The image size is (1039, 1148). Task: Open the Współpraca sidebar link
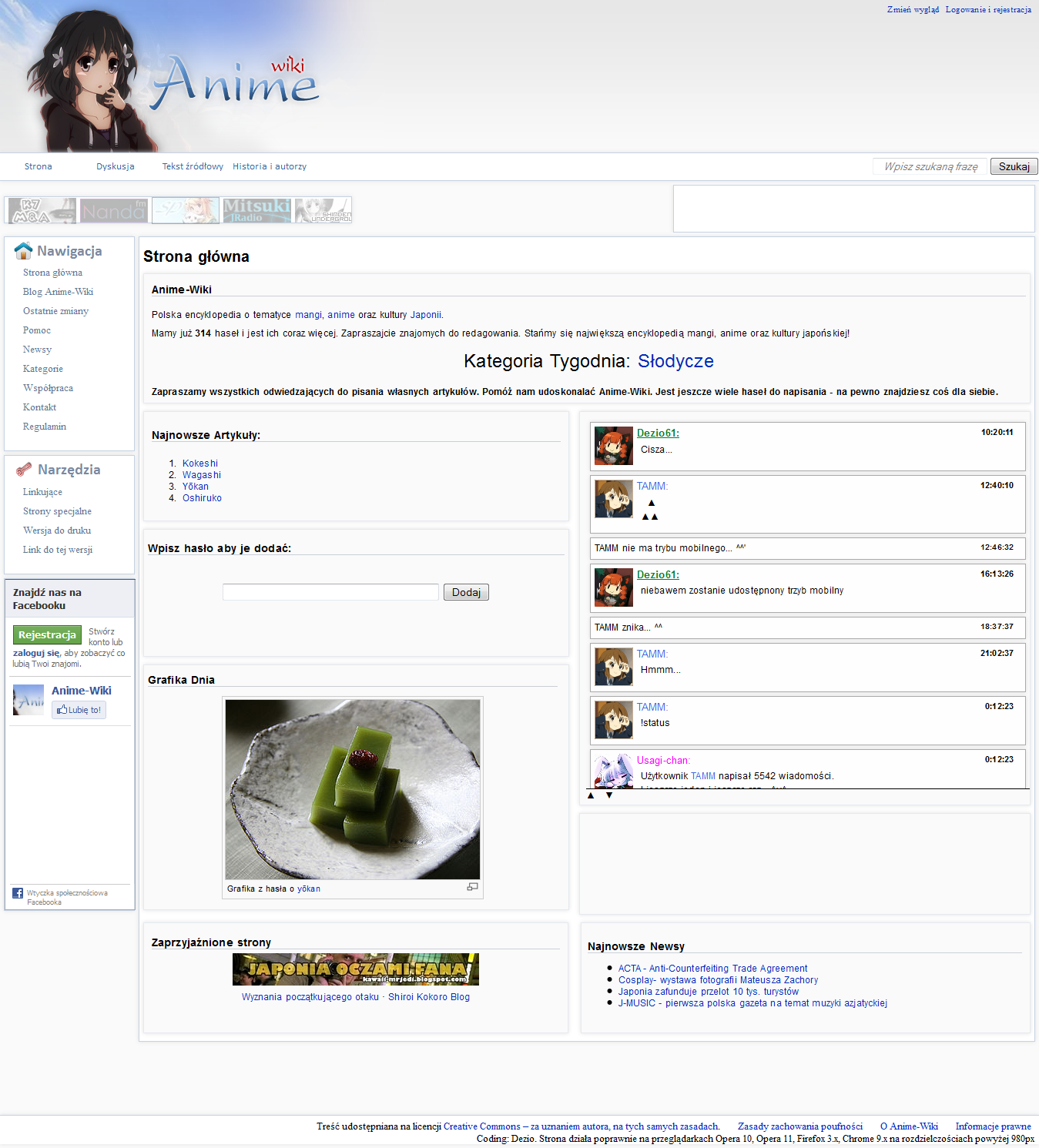(48, 388)
